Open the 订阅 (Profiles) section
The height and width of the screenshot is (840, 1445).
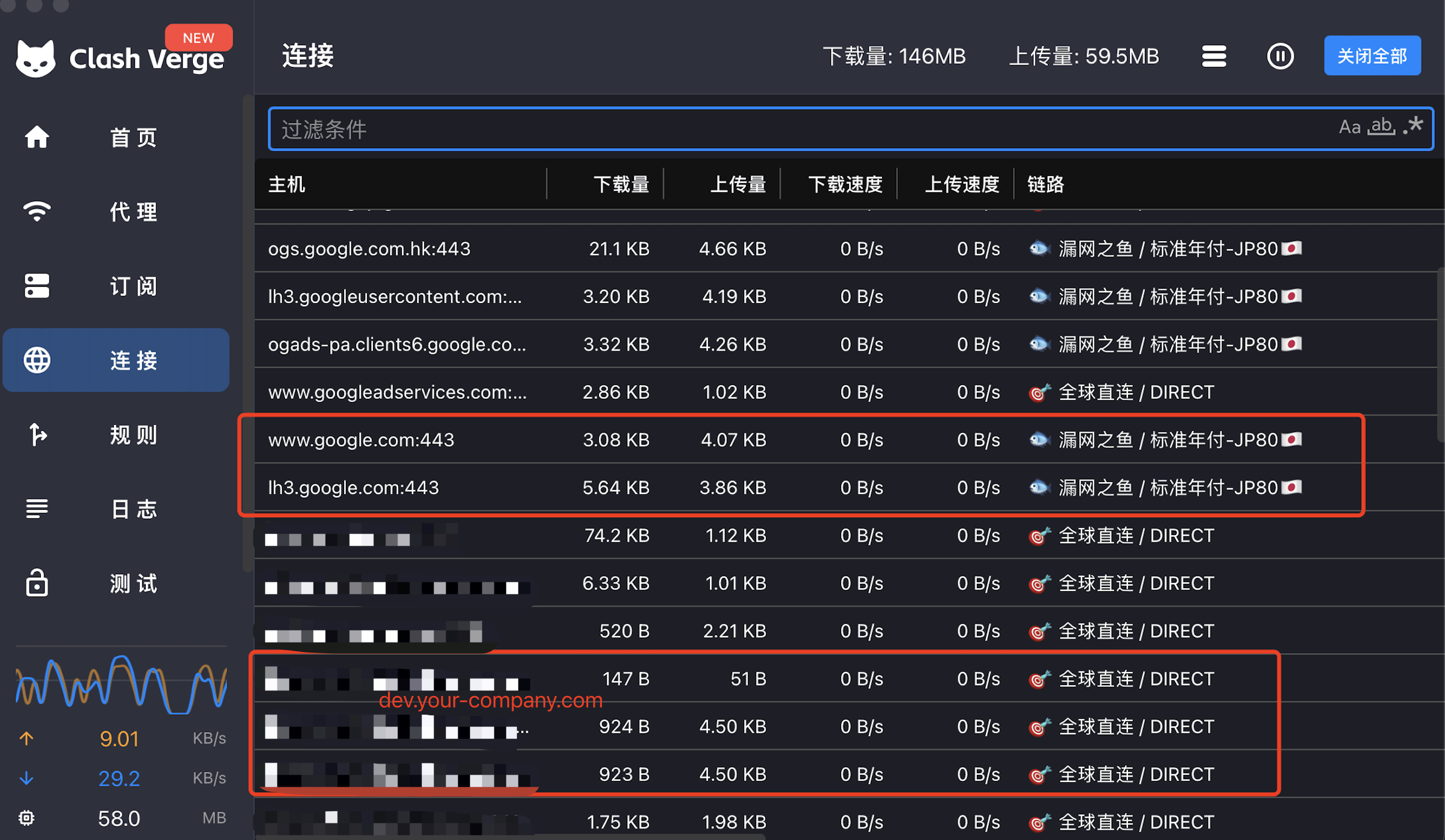pos(118,287)
